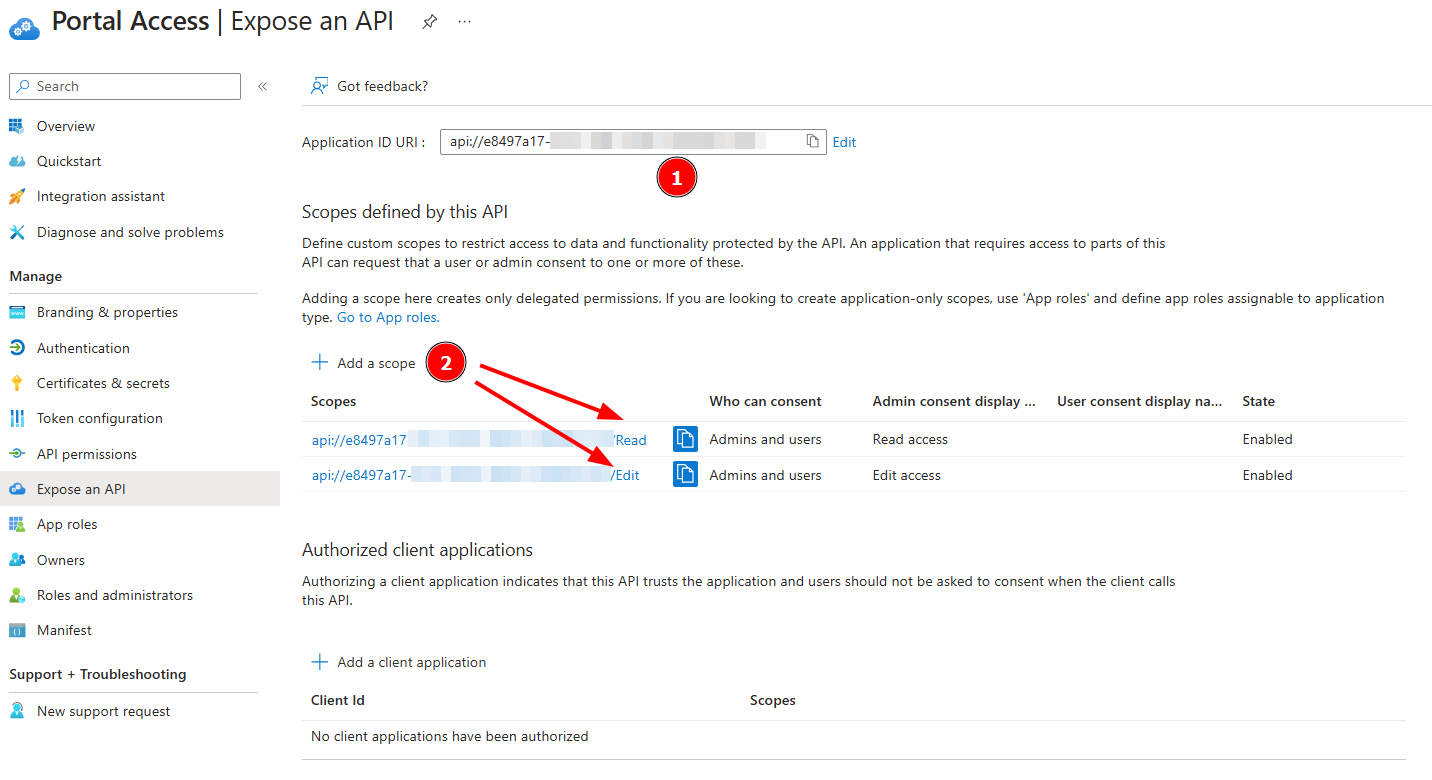Collapse the navigation sidebar with the chevron

click(x=262, y=86)
